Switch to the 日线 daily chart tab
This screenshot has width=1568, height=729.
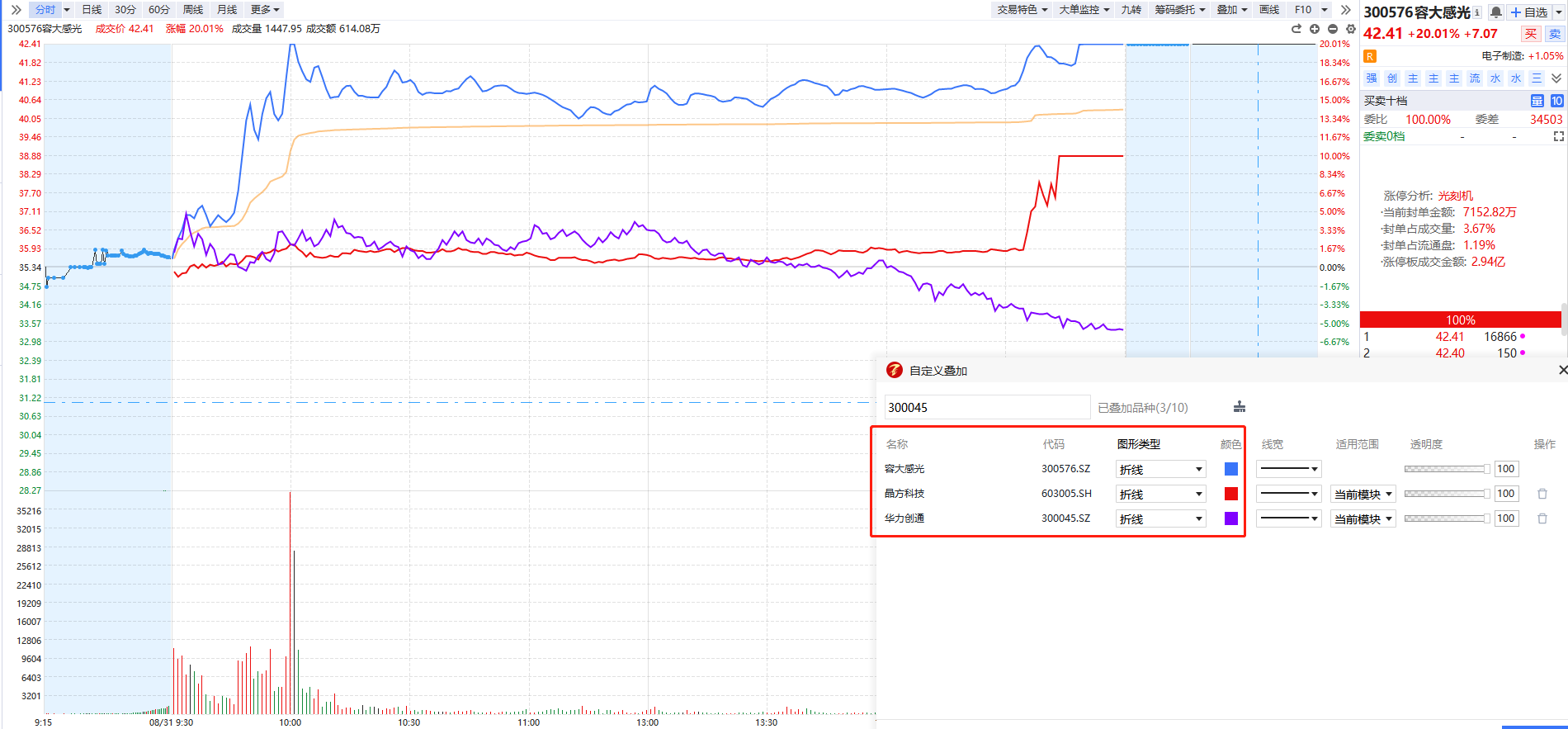click(x=92, y=10)
